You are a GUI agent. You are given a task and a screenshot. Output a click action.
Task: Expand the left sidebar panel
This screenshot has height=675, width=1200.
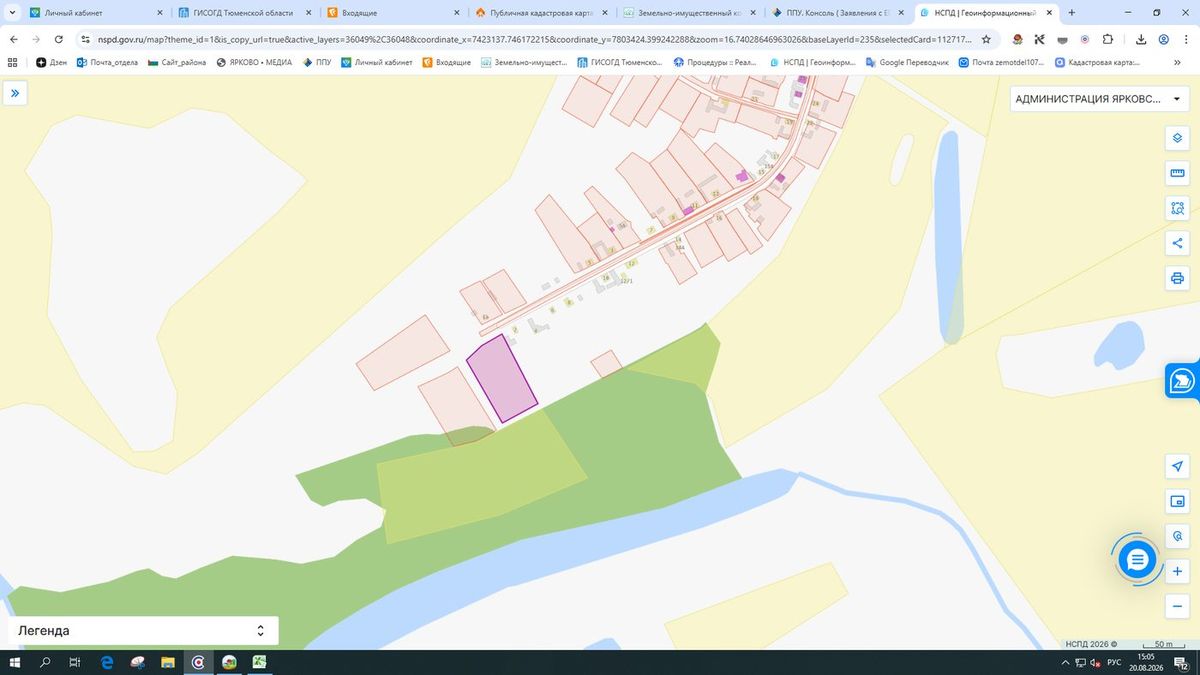[16, 93]
